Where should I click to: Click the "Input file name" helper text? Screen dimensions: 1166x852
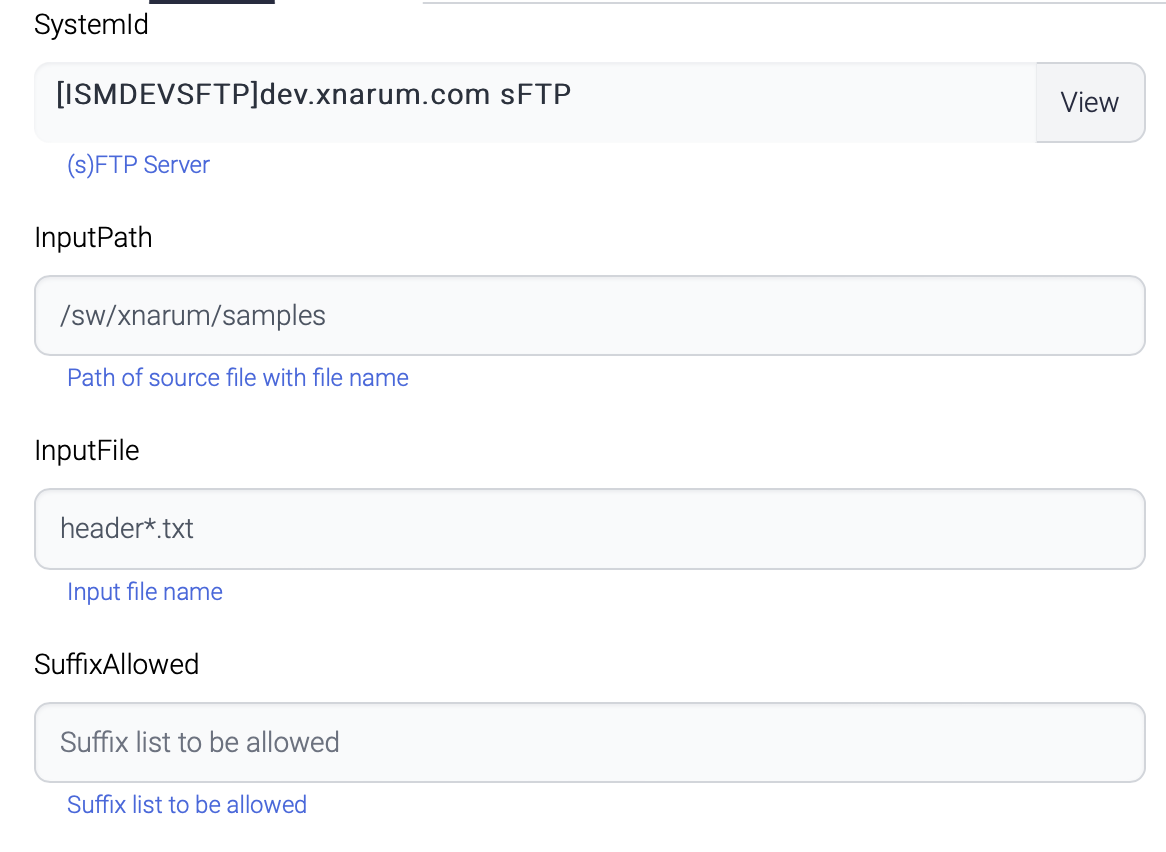[x=145, y=592]
